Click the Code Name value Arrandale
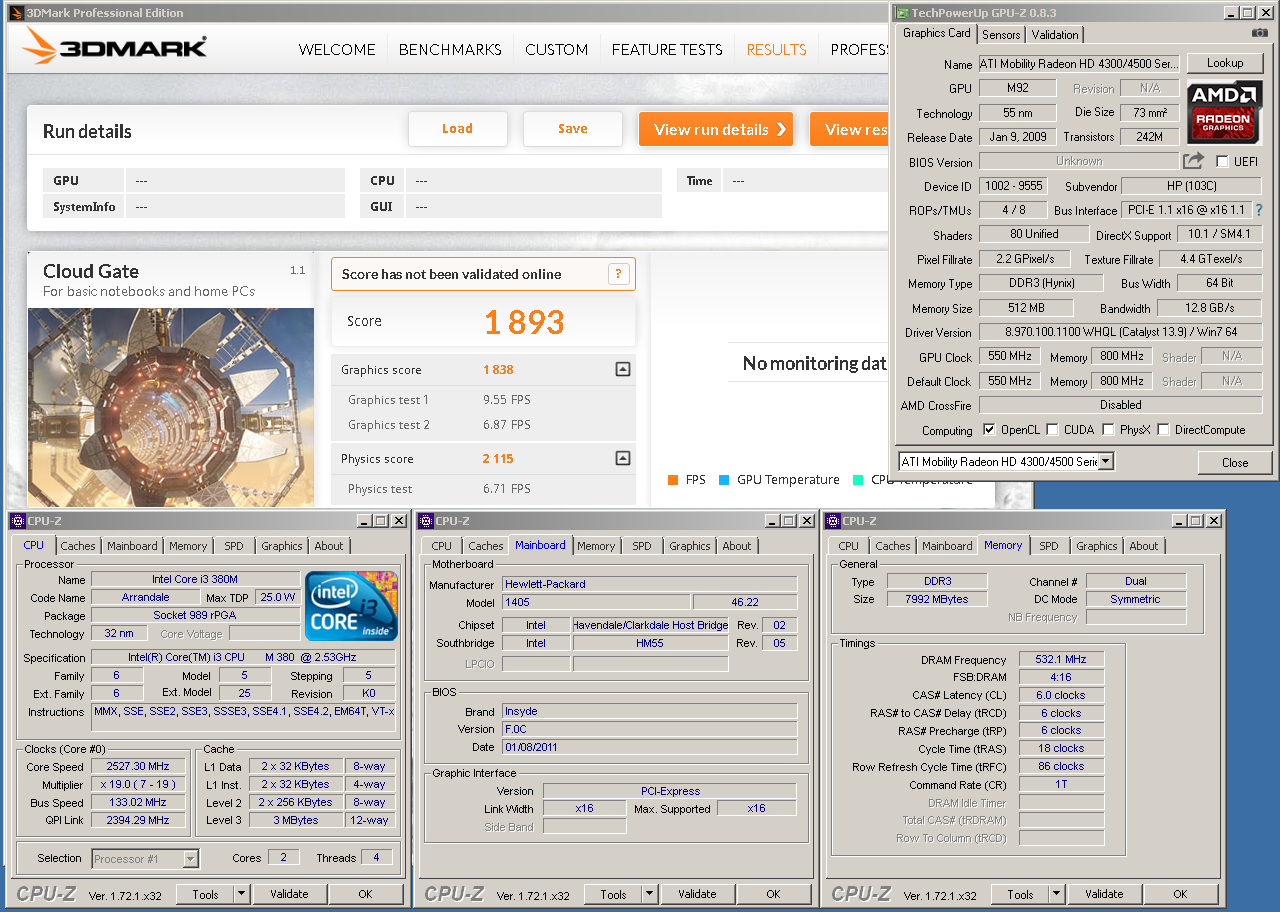This screenshot has width=1280, height=912. pos(145,597)
